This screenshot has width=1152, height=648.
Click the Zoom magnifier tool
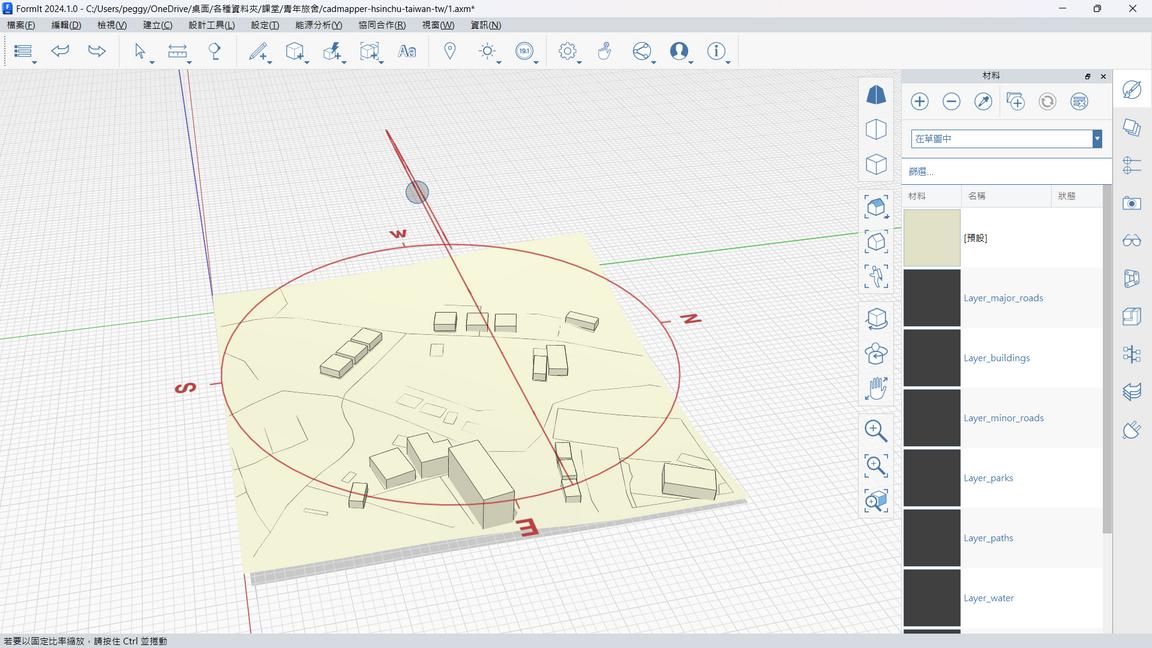tap(876, 430)
